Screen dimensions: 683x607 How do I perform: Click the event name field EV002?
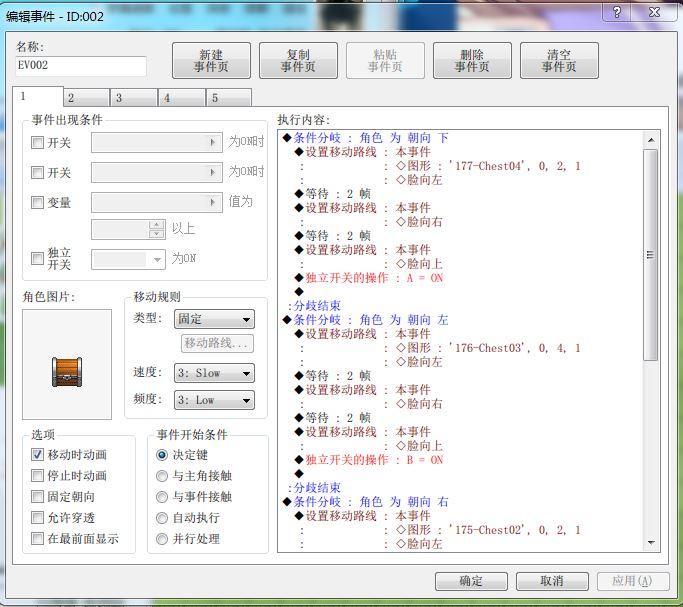pos(81,66)
